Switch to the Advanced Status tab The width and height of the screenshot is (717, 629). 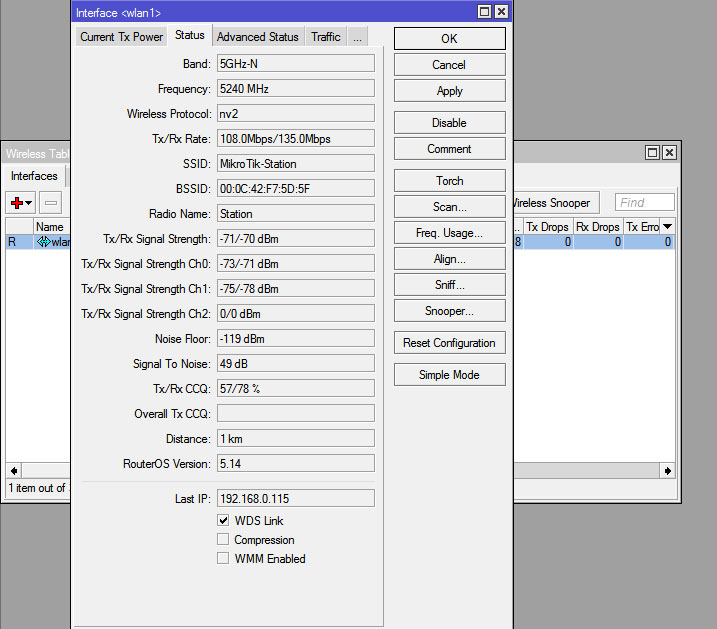tap(257, 37)
